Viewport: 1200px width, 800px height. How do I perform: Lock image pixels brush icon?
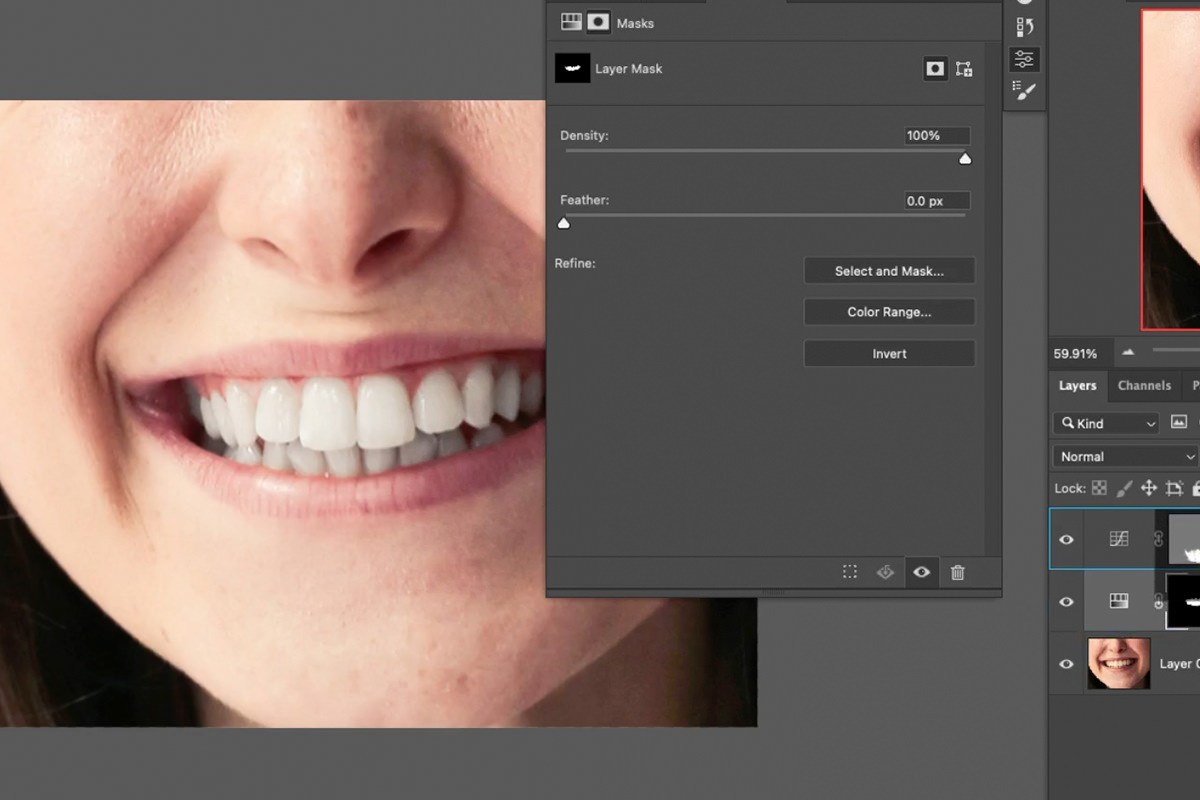click(1124, 488)
